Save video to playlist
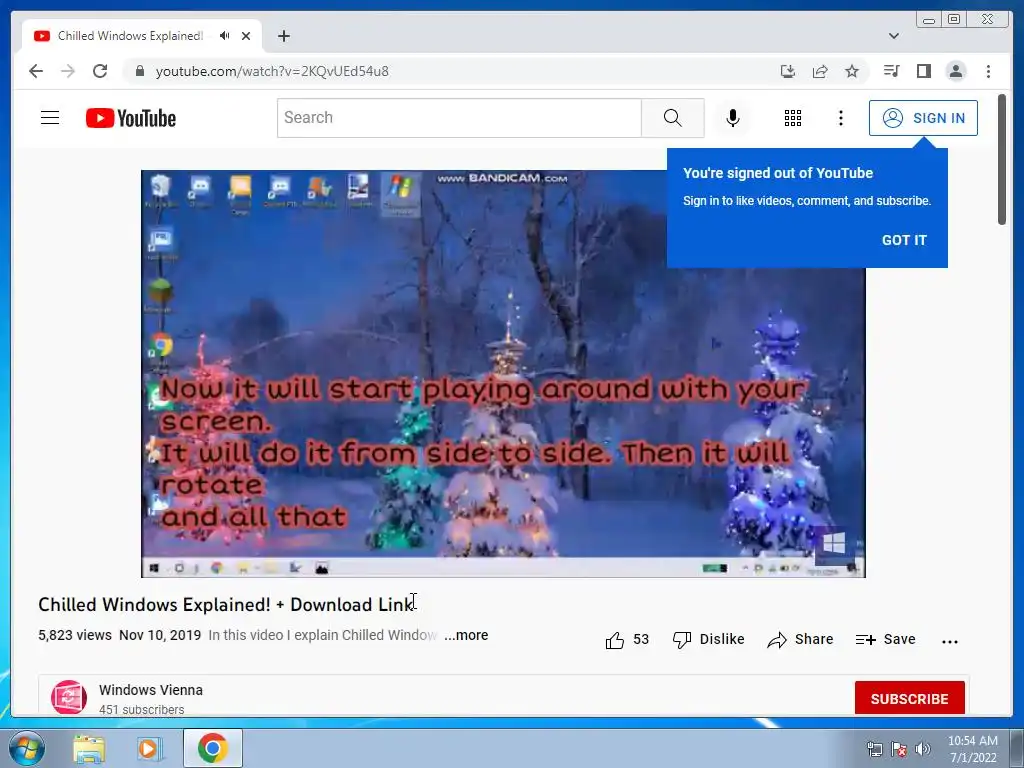1024x768 pixels. tap(886, 639)
